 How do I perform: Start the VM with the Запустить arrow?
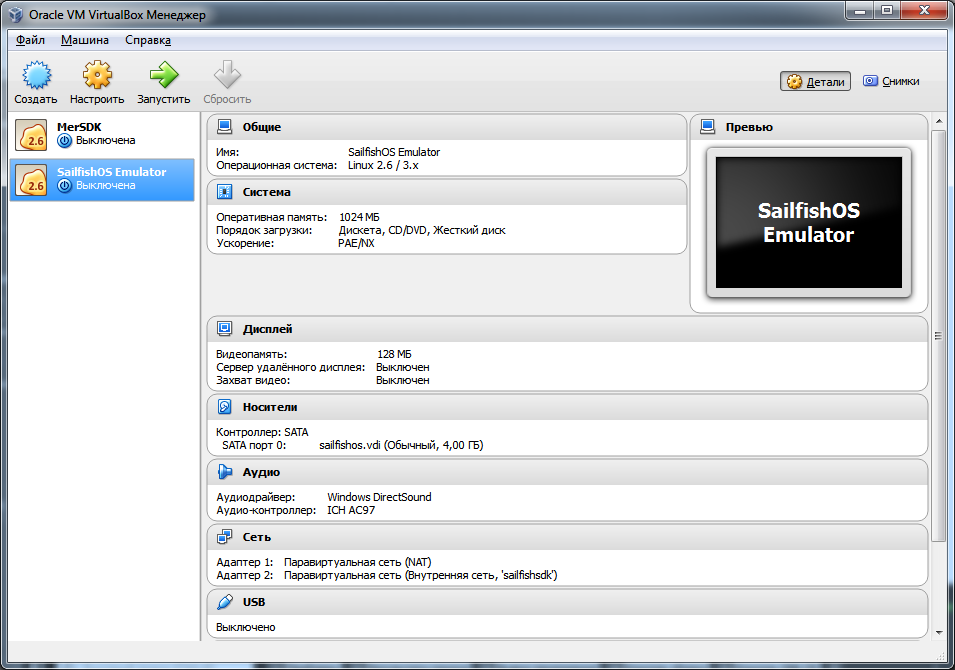(x=163, y=76)
